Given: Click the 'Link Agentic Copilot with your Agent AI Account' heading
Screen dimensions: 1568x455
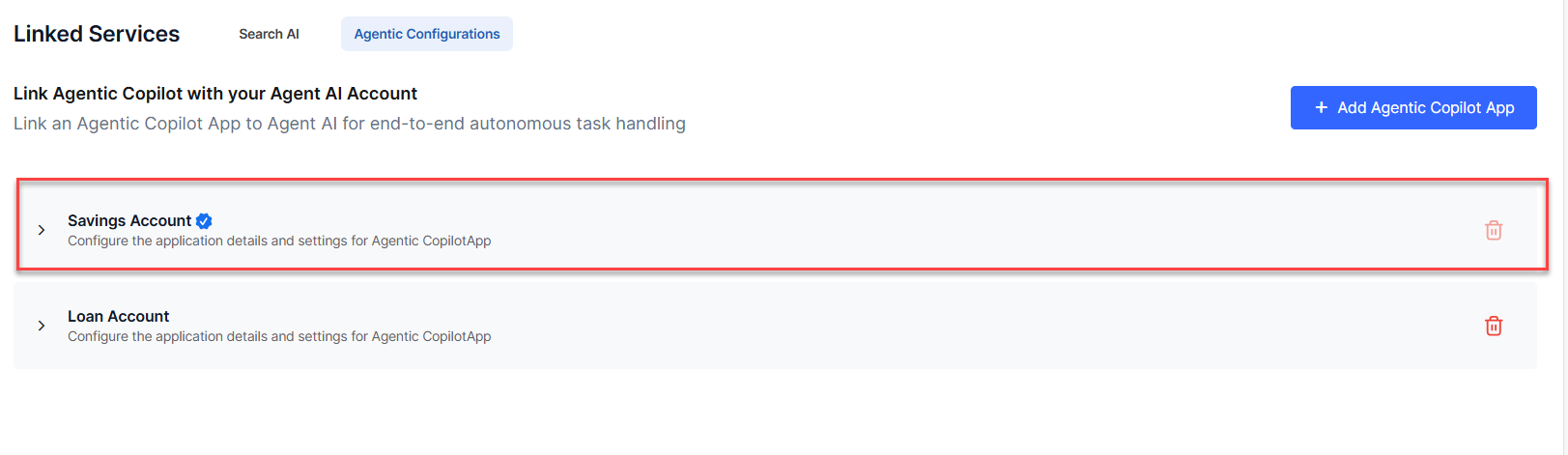Looking at the screenshot, I should point(215,94).
